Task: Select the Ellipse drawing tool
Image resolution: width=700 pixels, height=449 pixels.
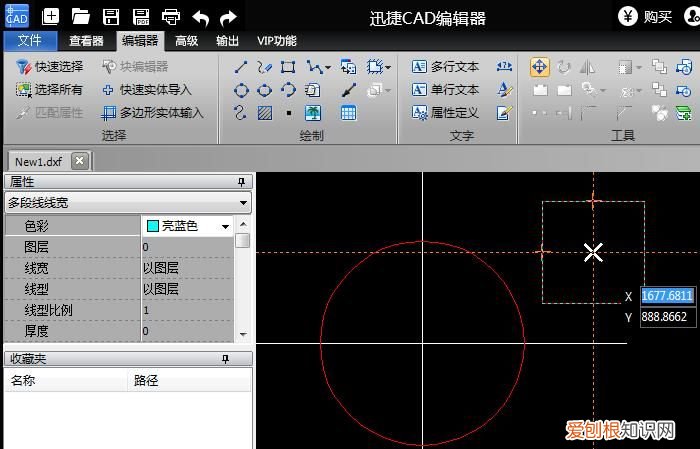Action: point(264,90)
